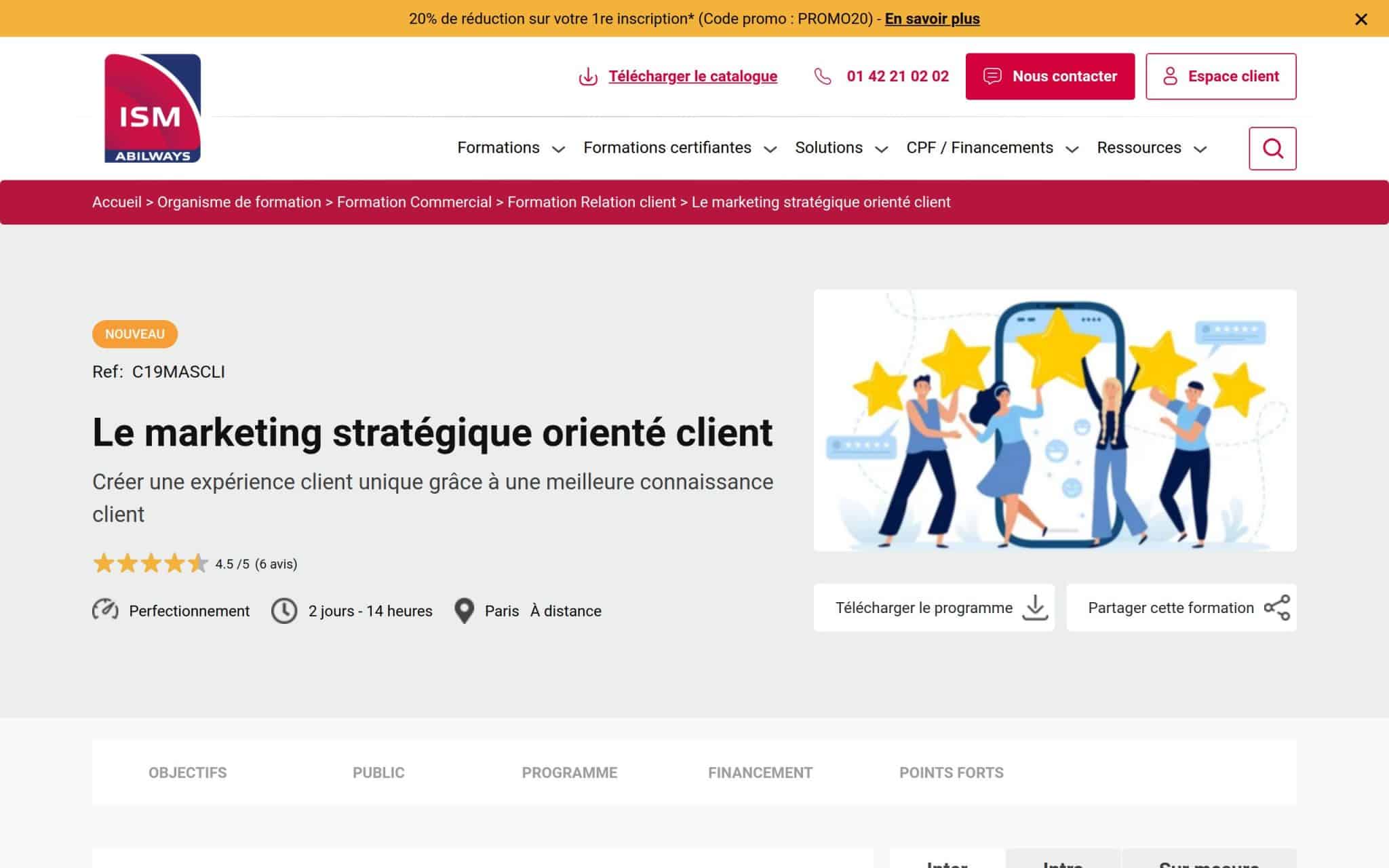The image size is (1389, 868).
Task: Click the Télécharger le programme button
Action: pyautogui.click(x=934, y=608)
